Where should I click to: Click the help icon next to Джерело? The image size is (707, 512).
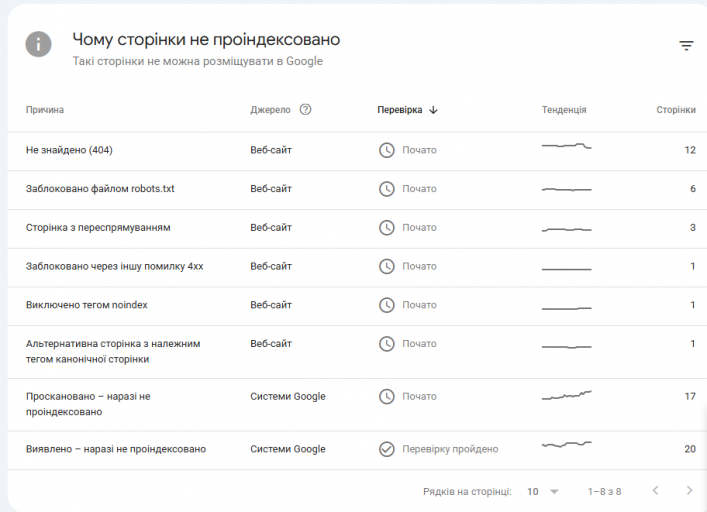pyautogui.click(x=305, y=110)
